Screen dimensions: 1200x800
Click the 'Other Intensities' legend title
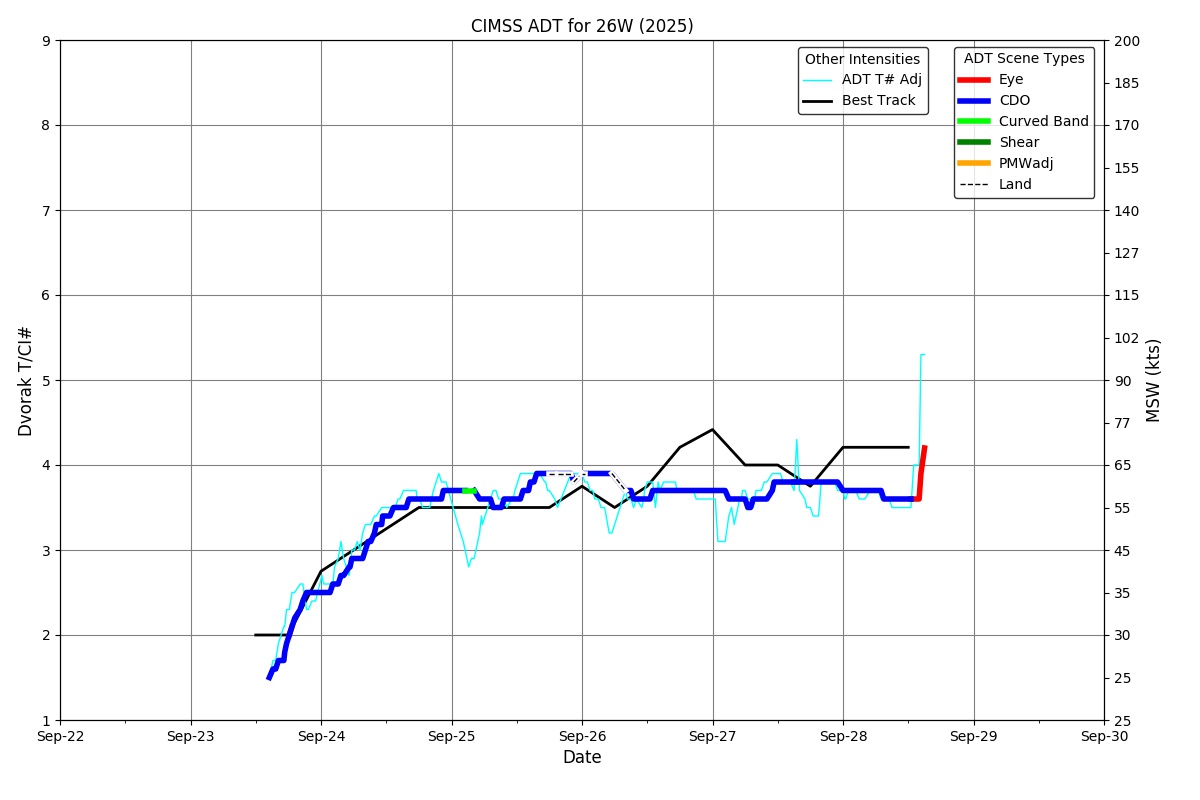click(862, 60)
